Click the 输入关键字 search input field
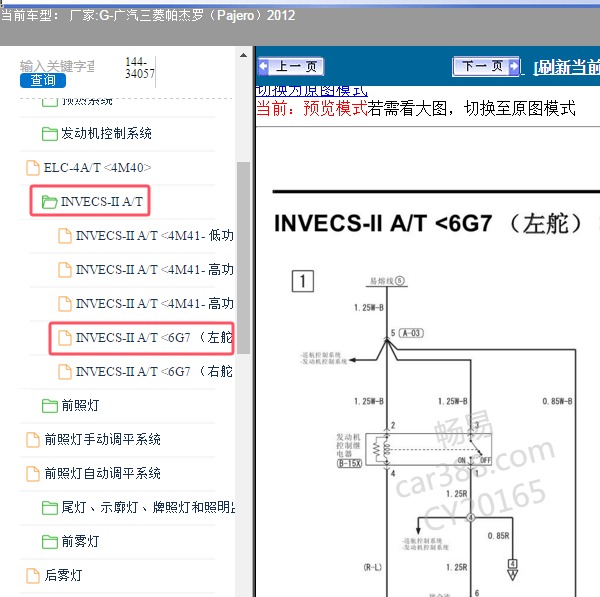Viewport: 600px width, 597px height. (x=57, y=66)
